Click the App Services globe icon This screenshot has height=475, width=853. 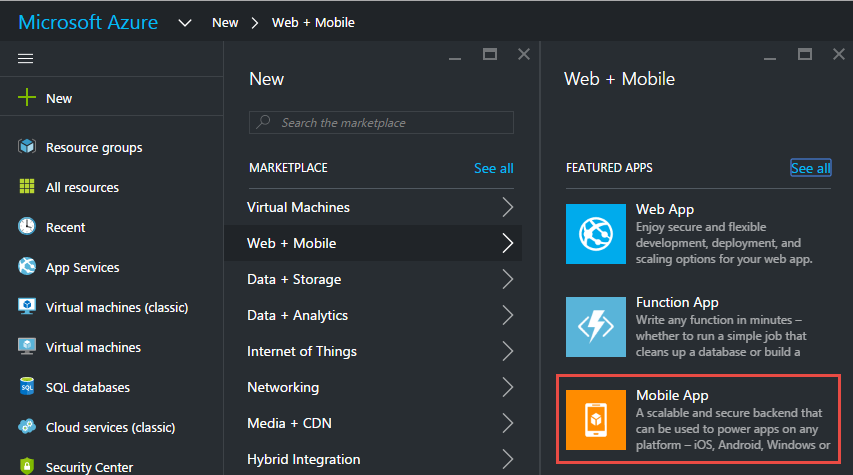[27, 267]
